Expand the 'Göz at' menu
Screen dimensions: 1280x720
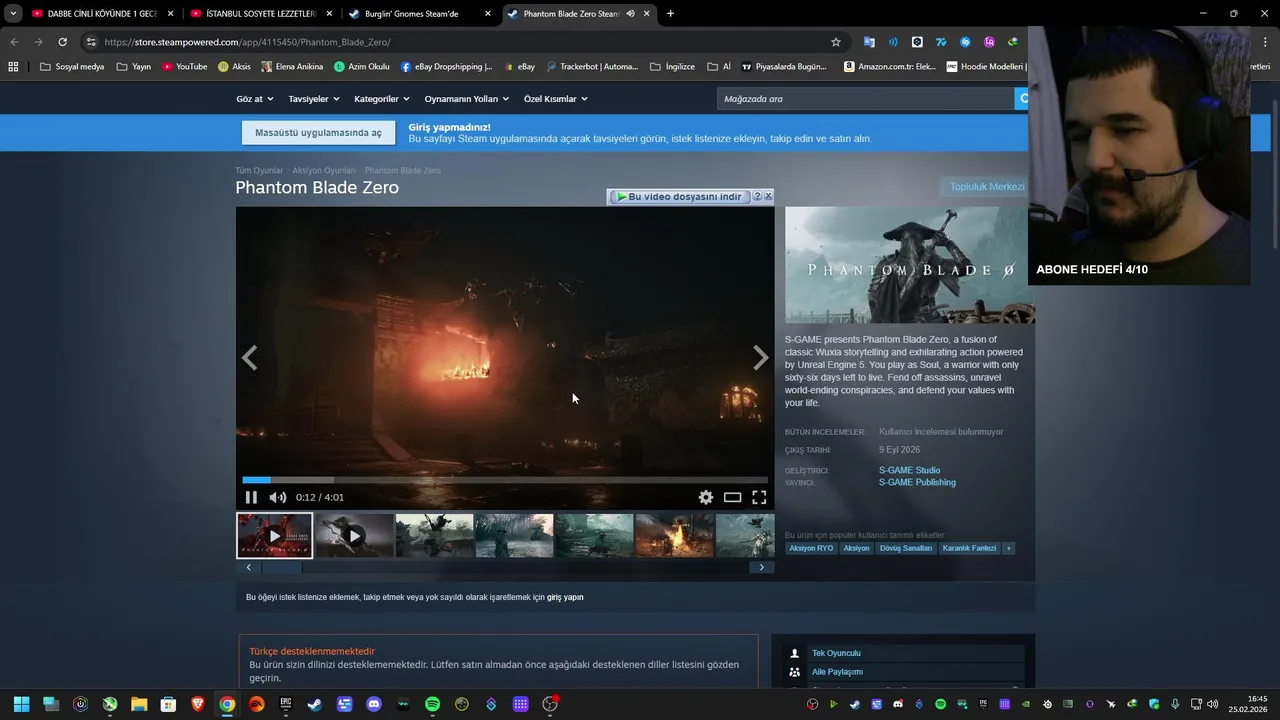tap(254, 99)
